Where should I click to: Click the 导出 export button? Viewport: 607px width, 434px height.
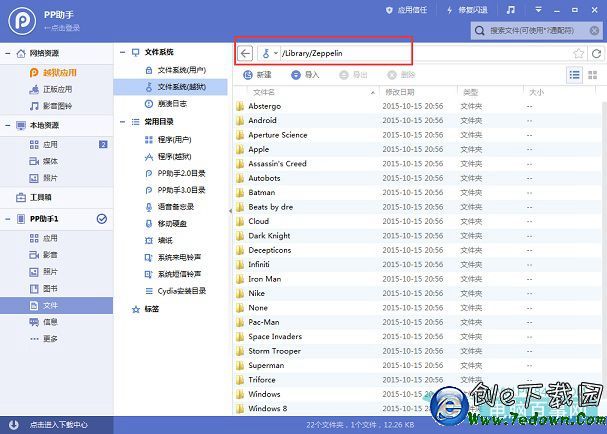(353, 75)
